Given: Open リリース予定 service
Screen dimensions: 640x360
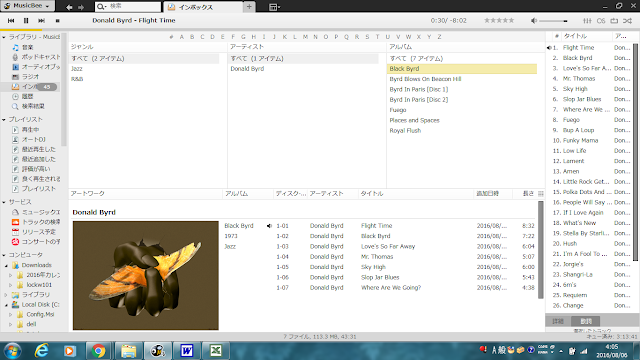Looking at the screenshot, I should 34,232.
